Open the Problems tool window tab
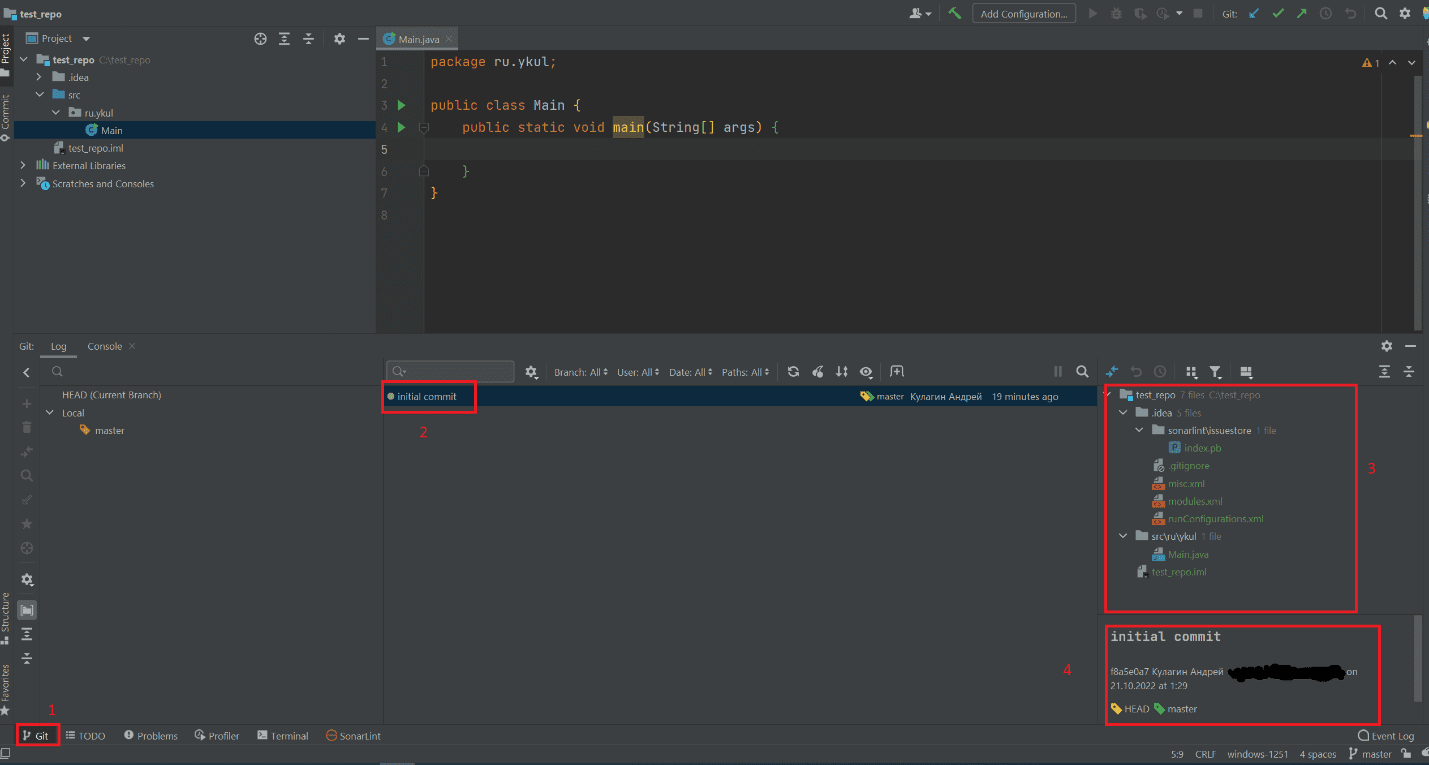 click(x=151, y=736)
